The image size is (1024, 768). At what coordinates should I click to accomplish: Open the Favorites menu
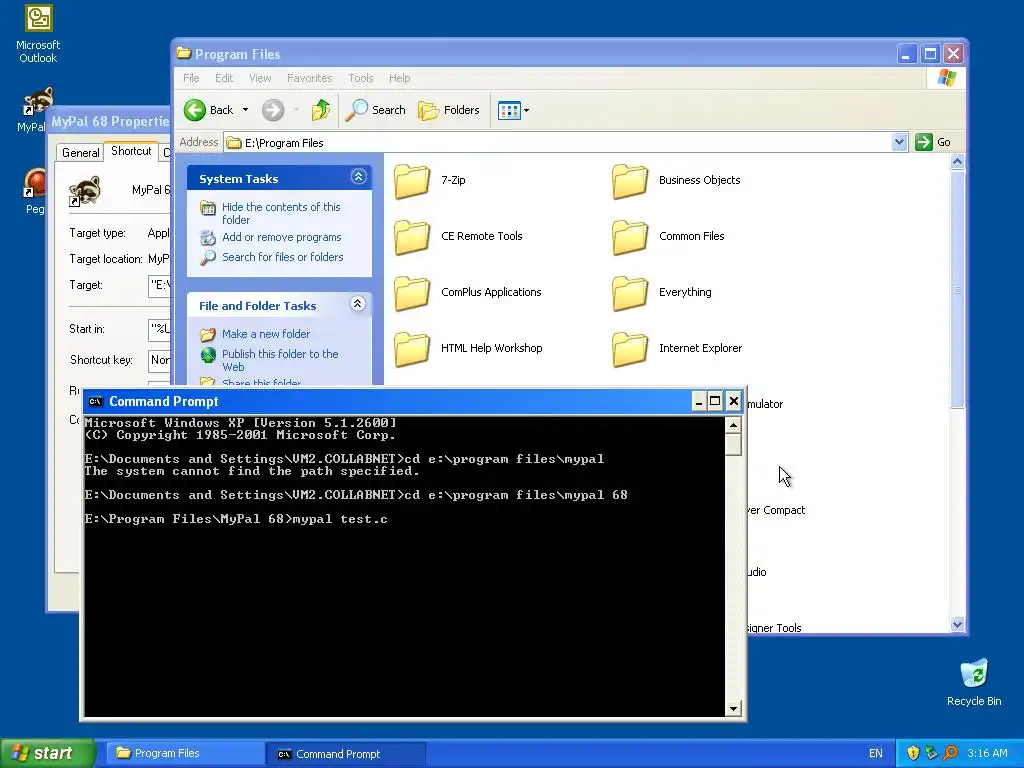click(x=310, y=78)
